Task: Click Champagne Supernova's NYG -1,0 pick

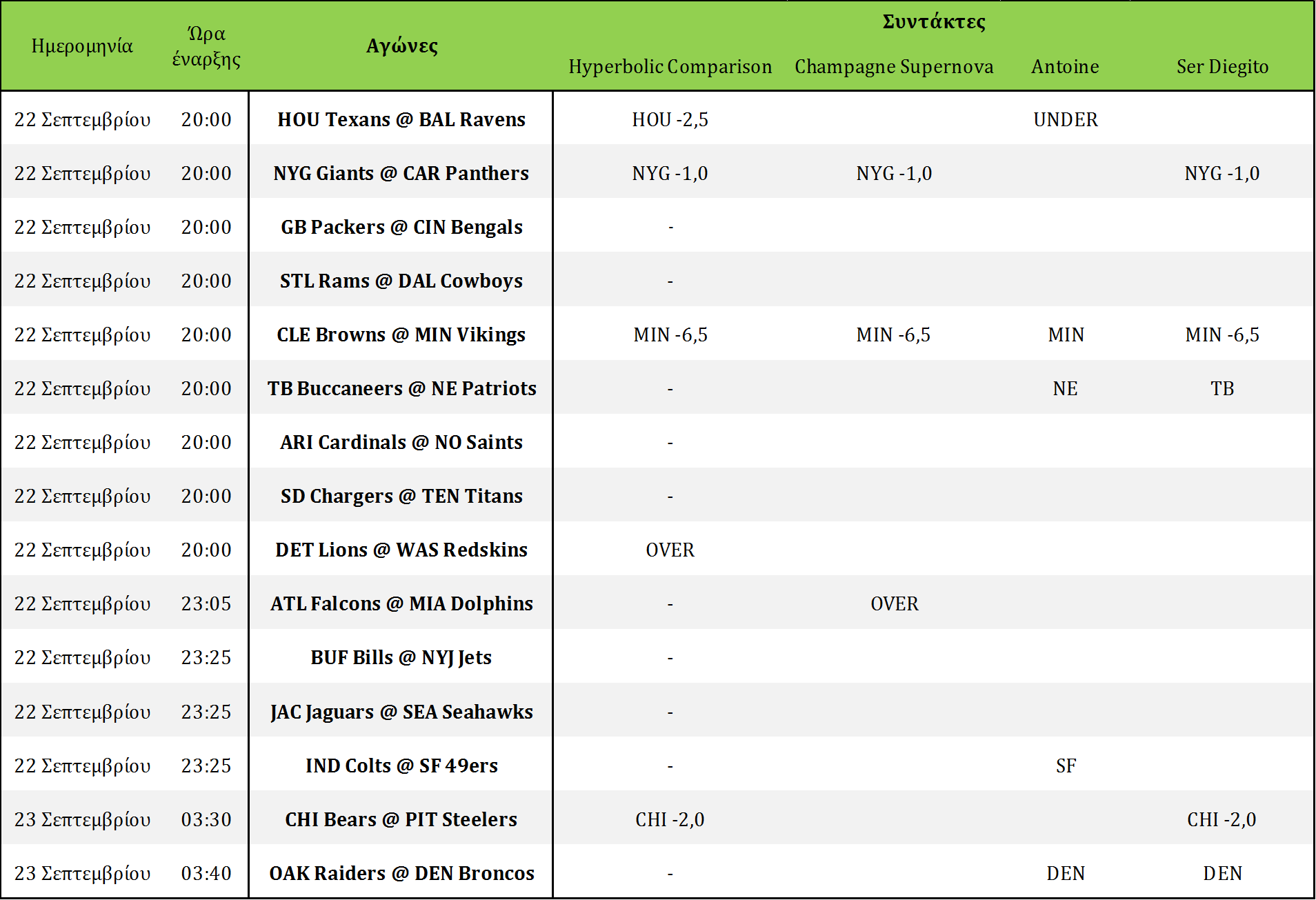Action: point(894,174)
